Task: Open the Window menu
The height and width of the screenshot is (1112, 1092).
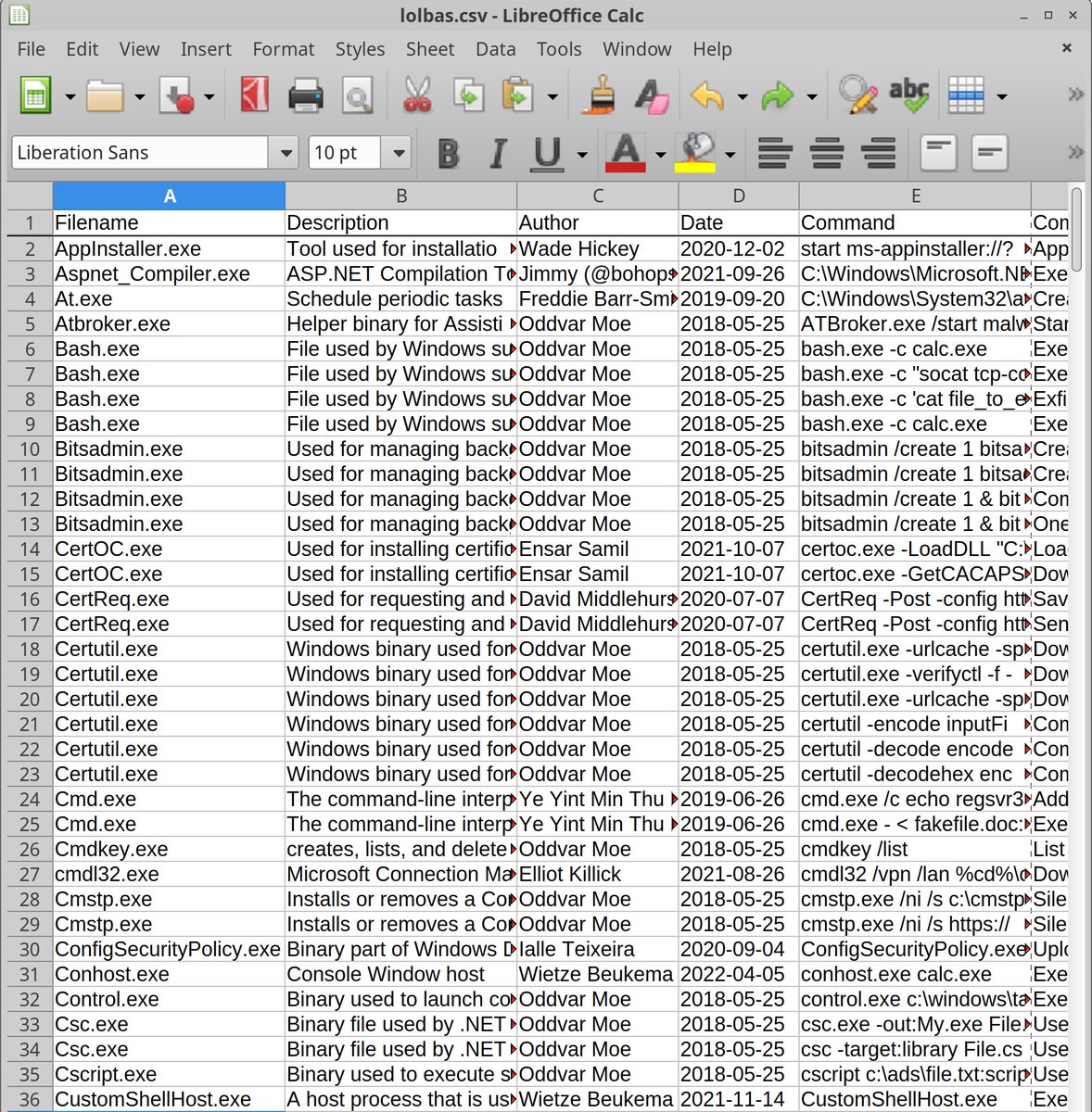Action: tap(637, 49)
